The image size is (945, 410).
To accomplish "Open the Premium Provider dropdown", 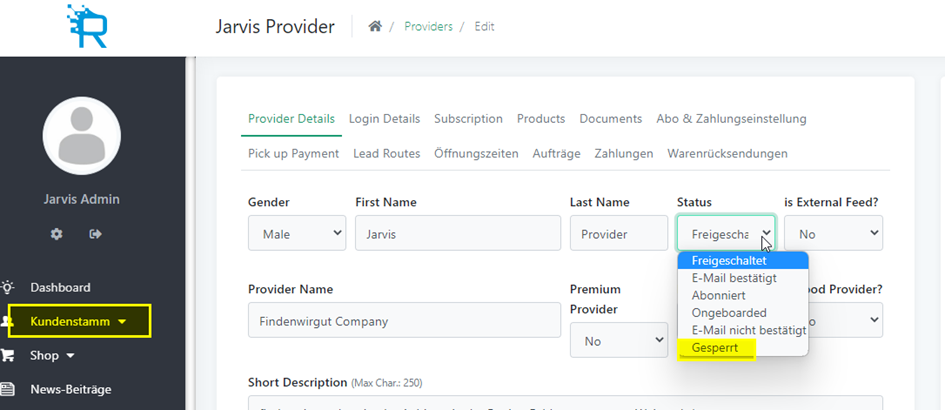I will 619,340.
